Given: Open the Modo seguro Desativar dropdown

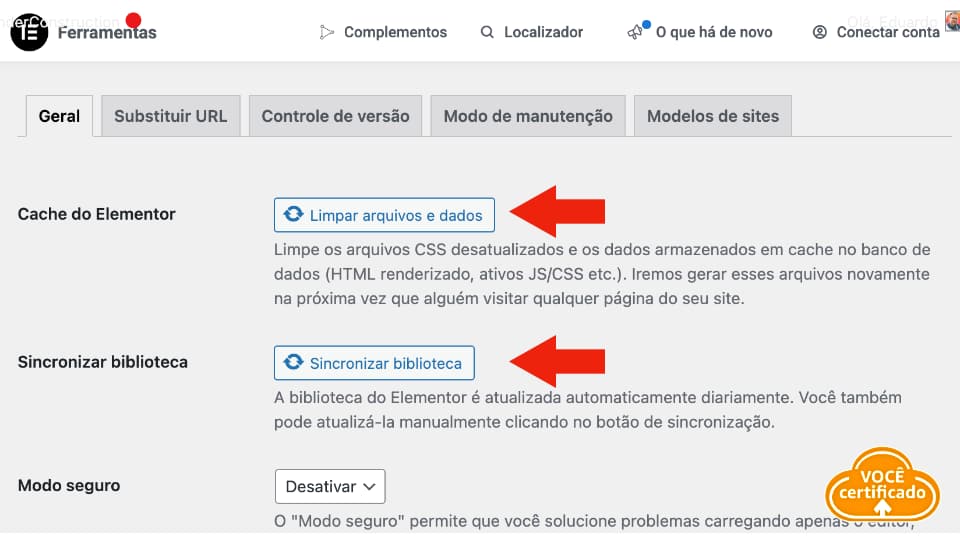Looking at the screenshot, I should point(330,486).
